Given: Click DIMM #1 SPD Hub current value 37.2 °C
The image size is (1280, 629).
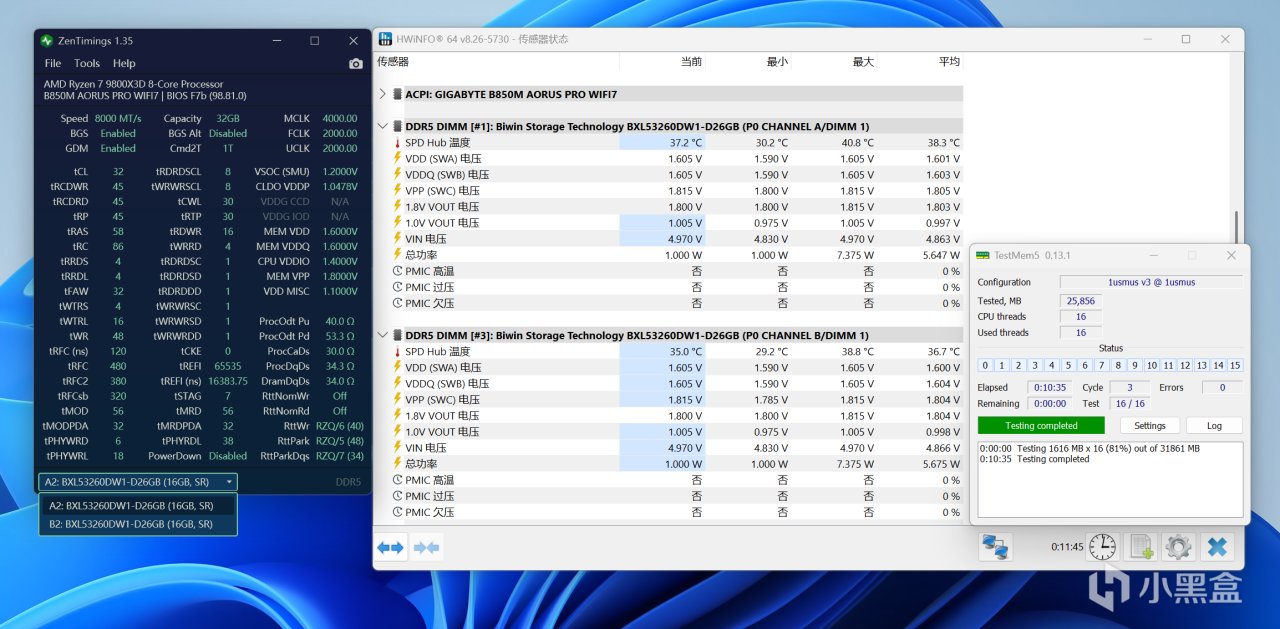Looking at the screenshot, I should (686, 143).
